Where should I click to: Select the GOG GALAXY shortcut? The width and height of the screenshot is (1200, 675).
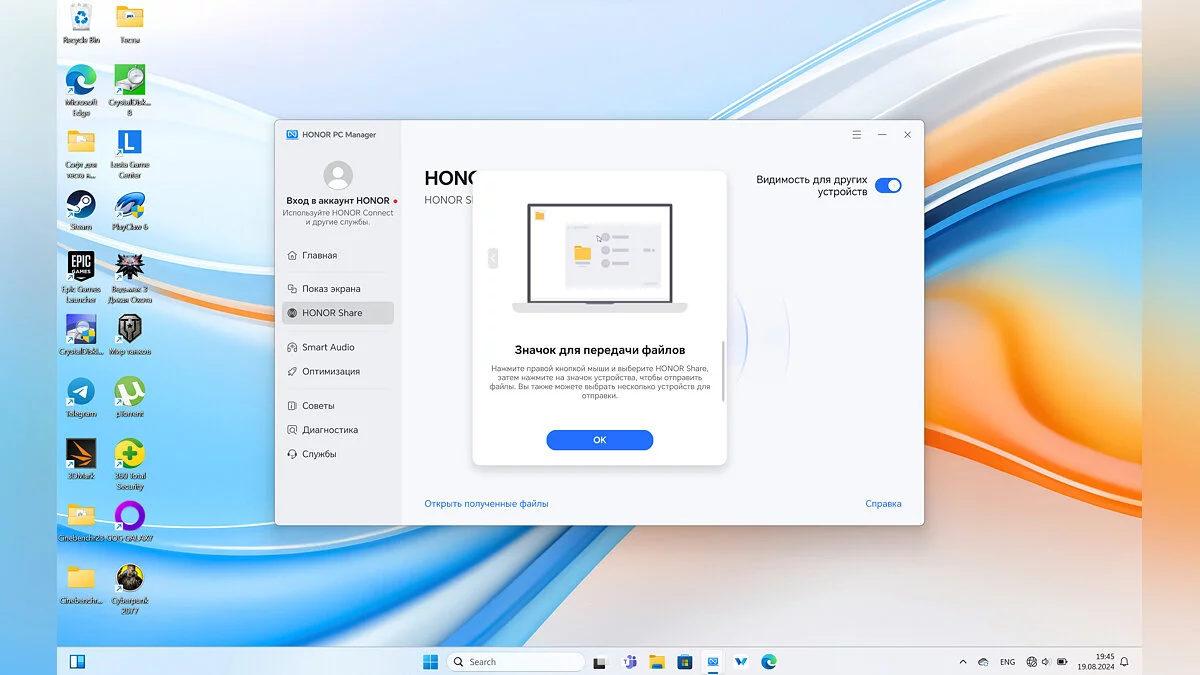[x=130, y=522]
